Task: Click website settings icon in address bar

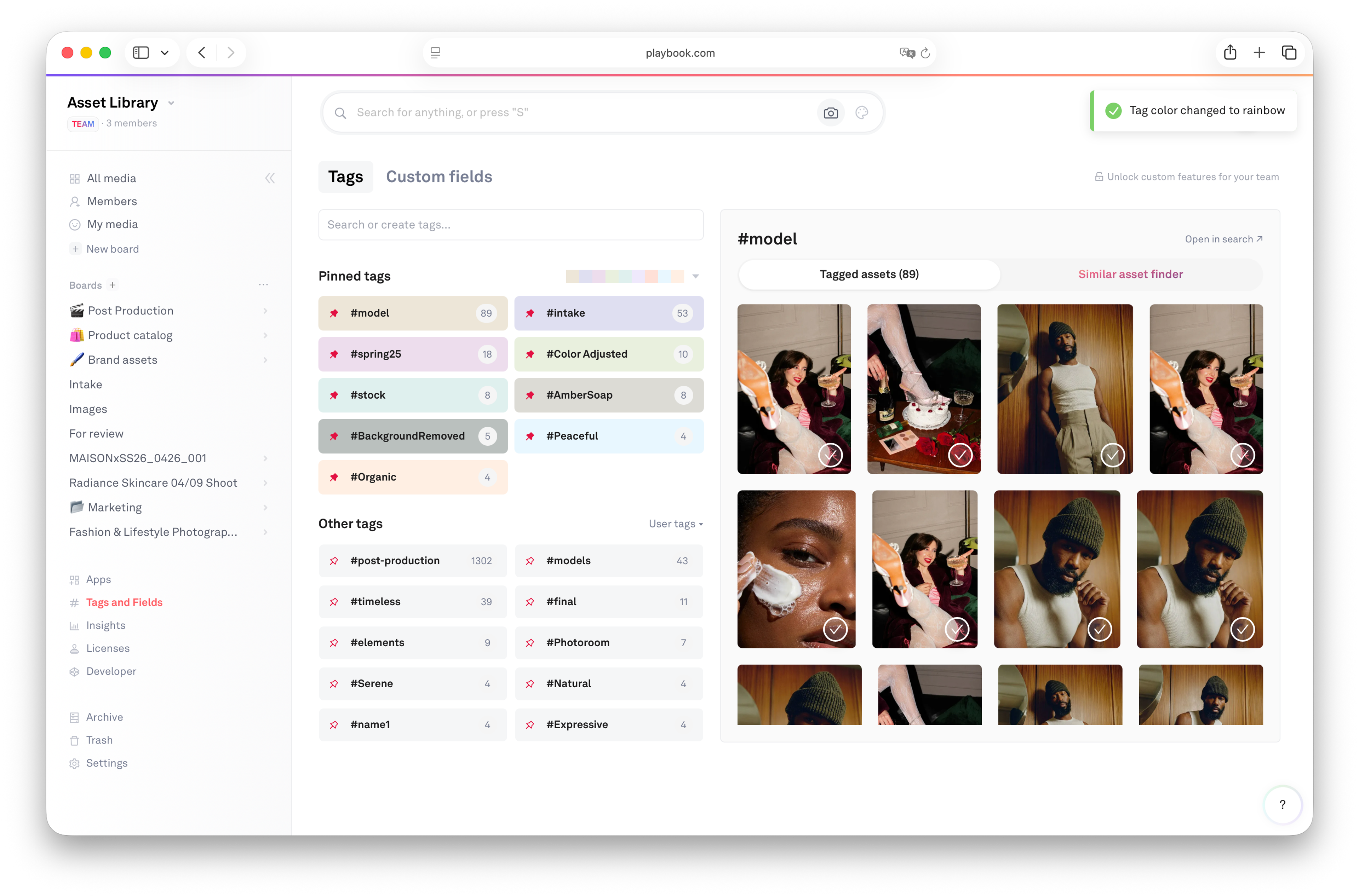Action: coord(435,53)
